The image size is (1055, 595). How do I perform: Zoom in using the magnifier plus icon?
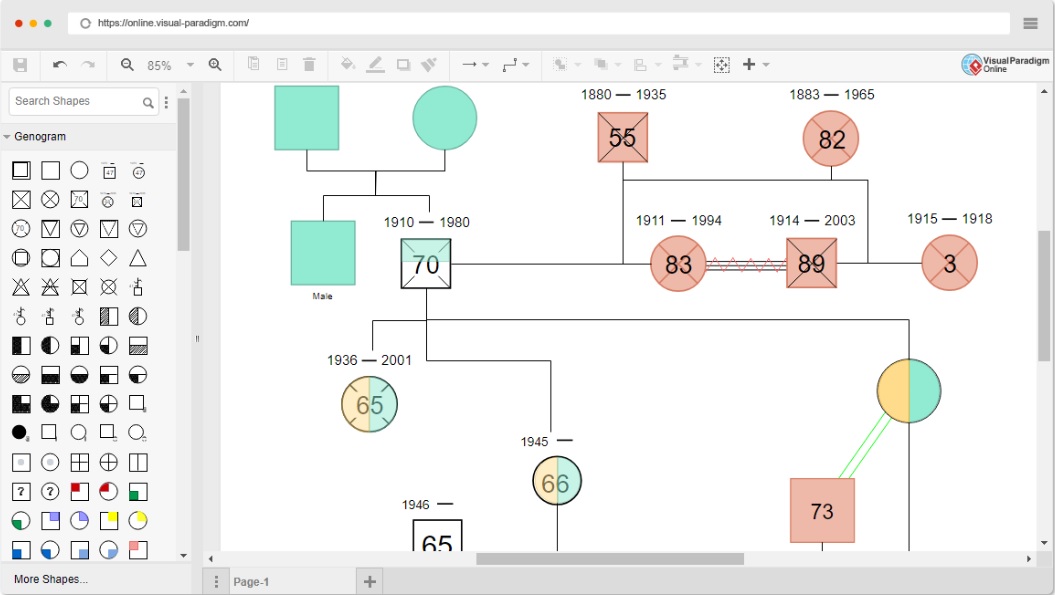click(x=215, y=65)
